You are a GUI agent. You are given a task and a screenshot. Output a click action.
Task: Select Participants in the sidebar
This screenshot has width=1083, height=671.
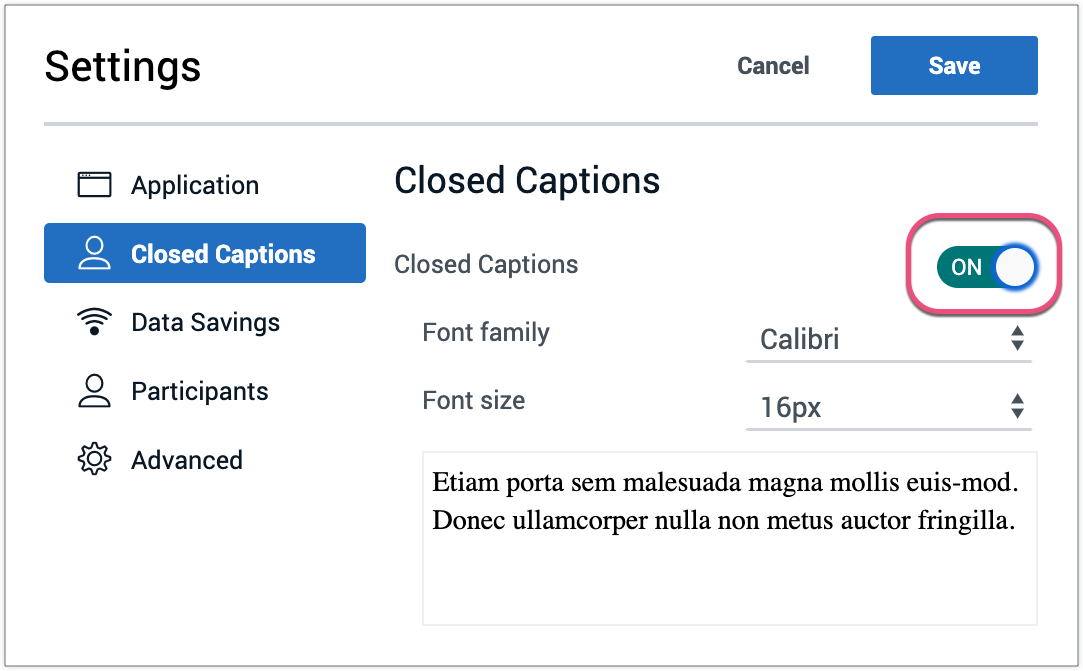(199, 390)
